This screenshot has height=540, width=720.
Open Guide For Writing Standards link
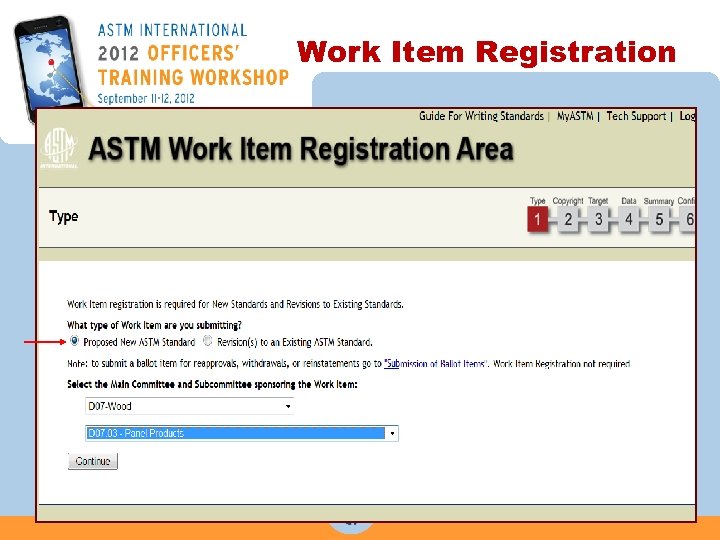click(481, 116)
